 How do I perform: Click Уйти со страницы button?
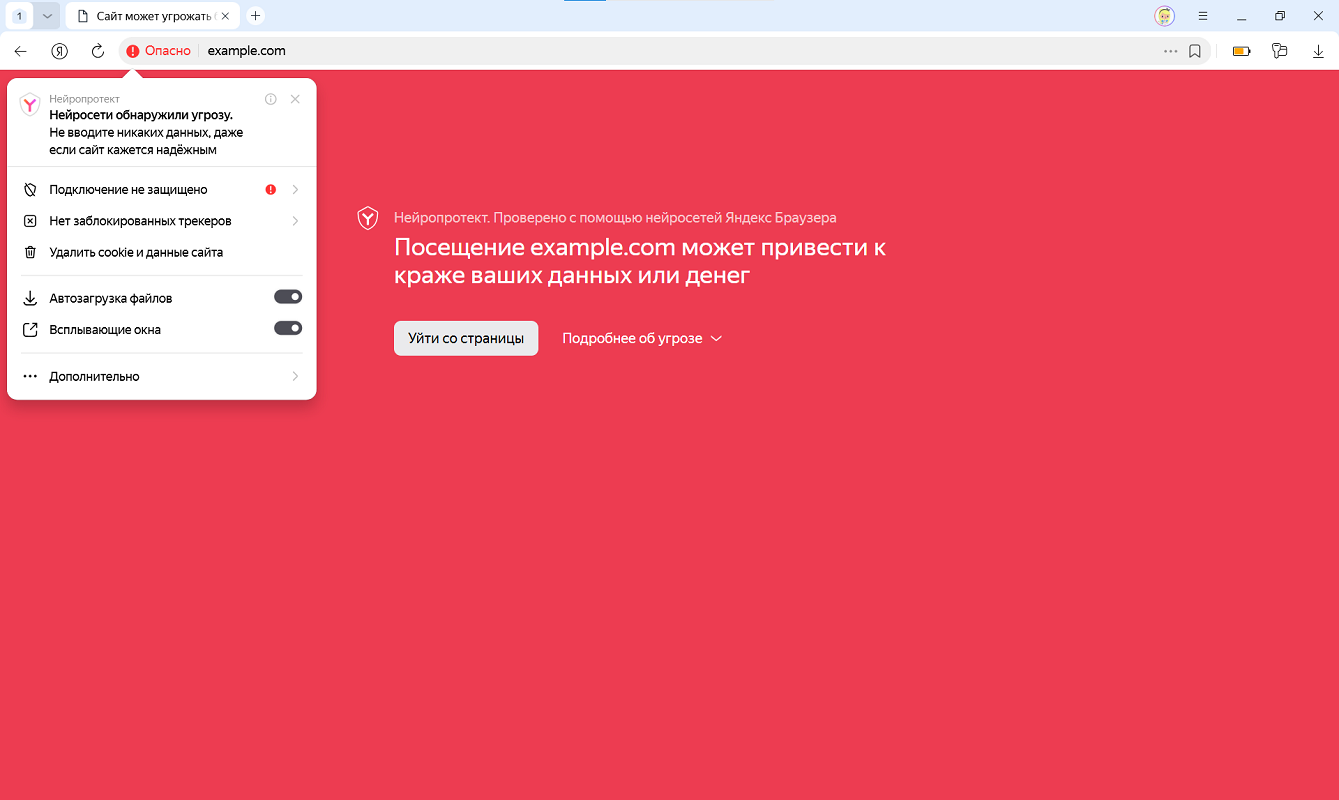point(465,339)
